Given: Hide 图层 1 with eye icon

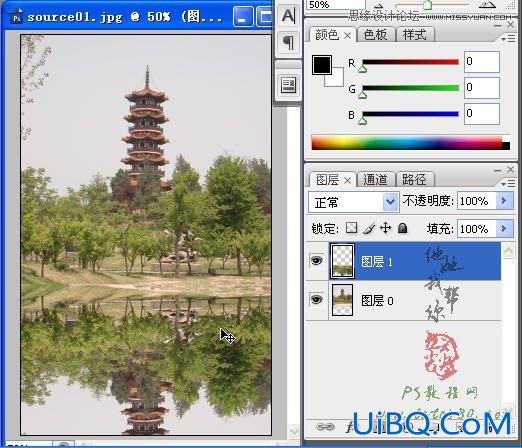Looking at the screenshot, I should pos(316,260).
